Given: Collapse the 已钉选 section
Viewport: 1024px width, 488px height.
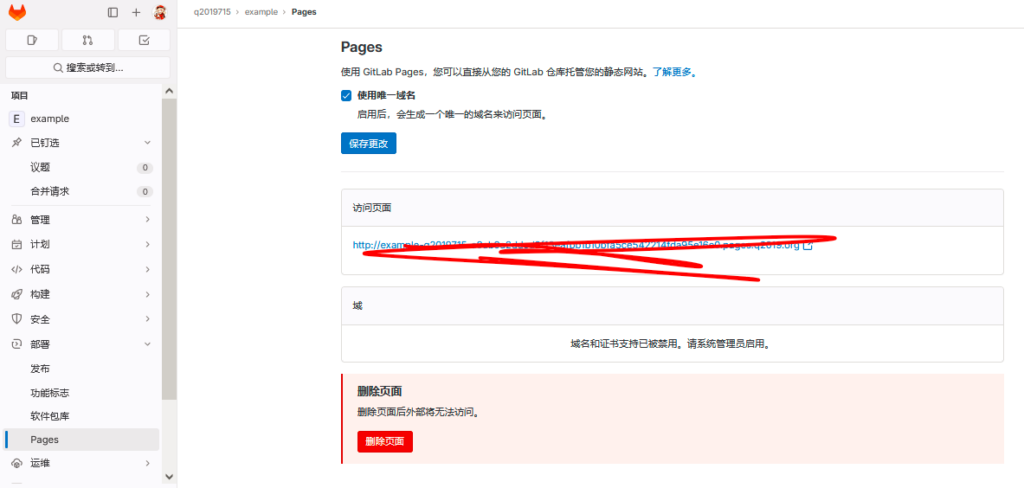Looking at the screenshot, I should (x=147, y=143).
